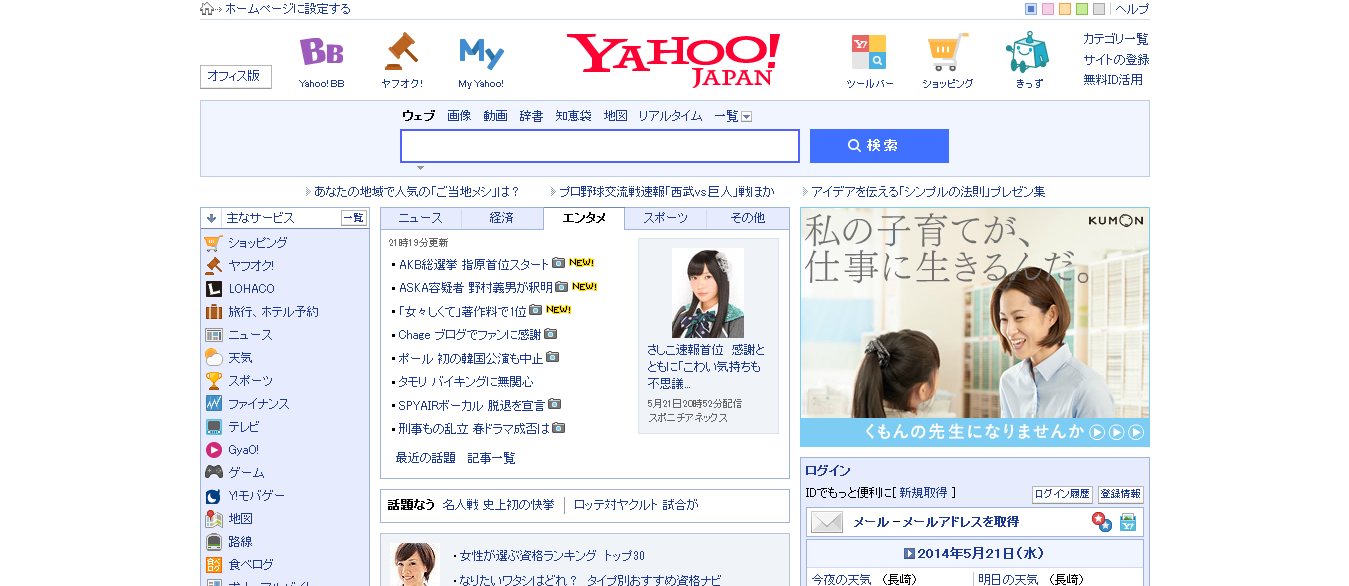
Task: Select the エンタメ tab
Action: coord(584,218)
